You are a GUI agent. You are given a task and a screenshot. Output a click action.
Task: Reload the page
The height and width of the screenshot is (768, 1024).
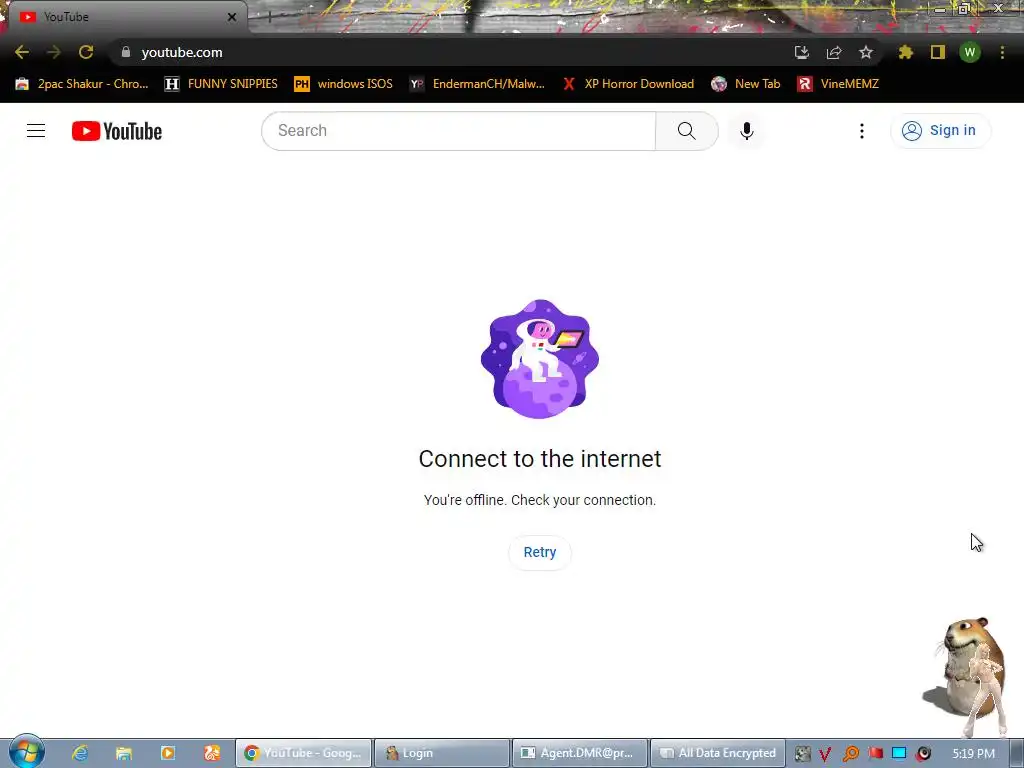pyautogui.click(x=86, y=52)
